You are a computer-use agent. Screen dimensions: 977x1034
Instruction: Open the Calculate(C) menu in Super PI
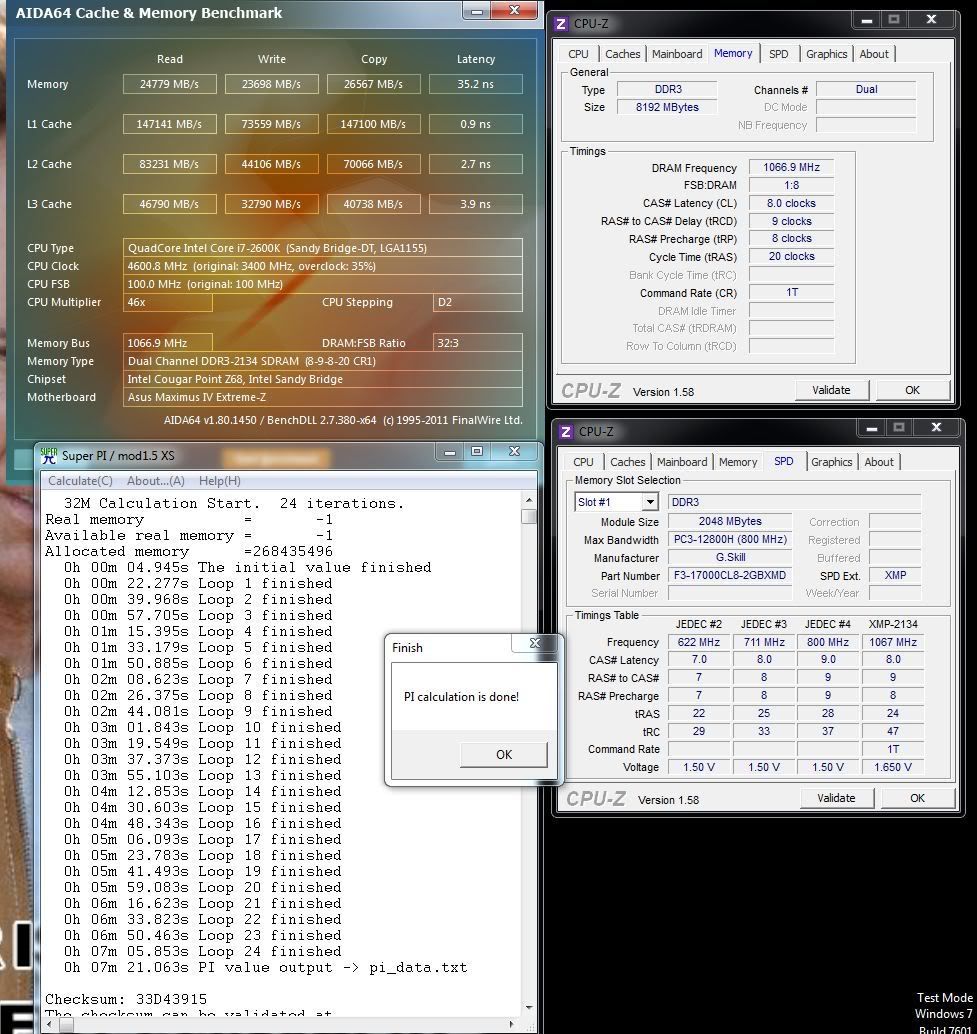(80, 481)
